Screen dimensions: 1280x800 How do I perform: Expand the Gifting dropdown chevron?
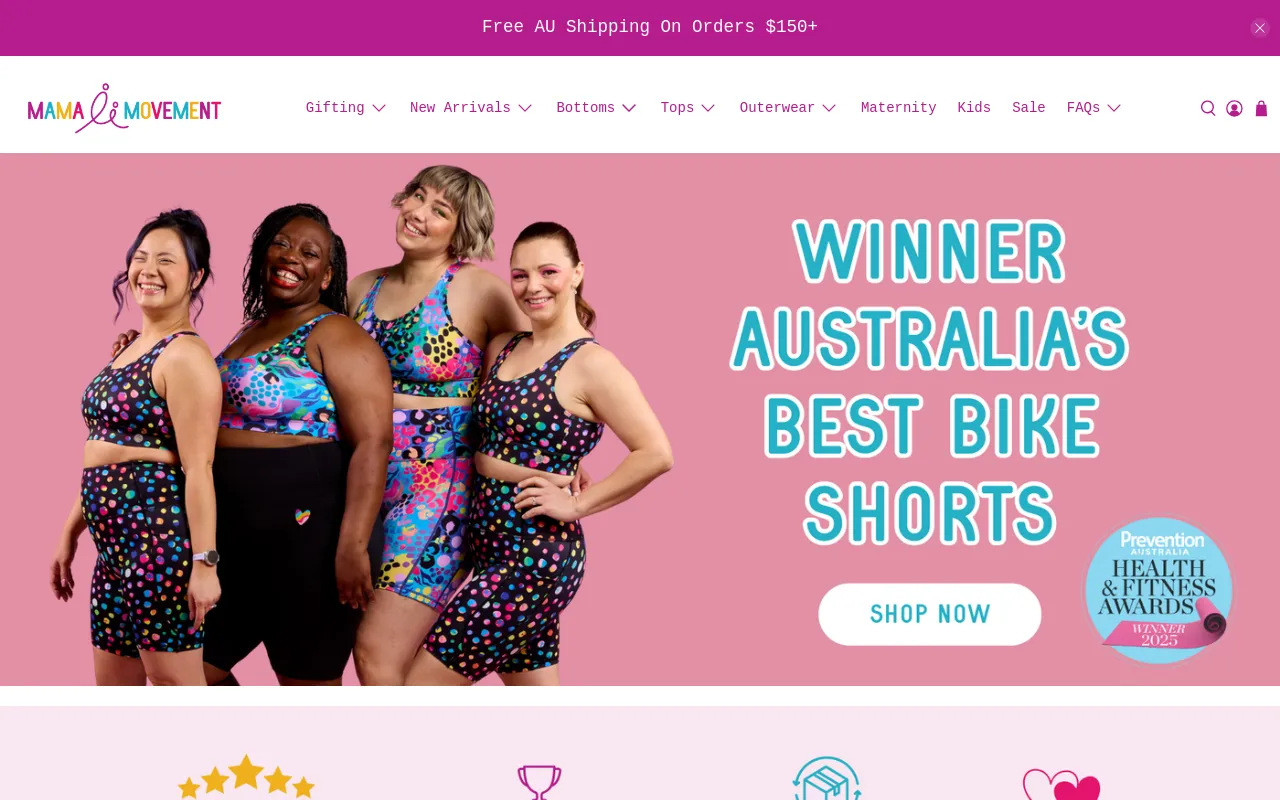[x=379, y=108]
